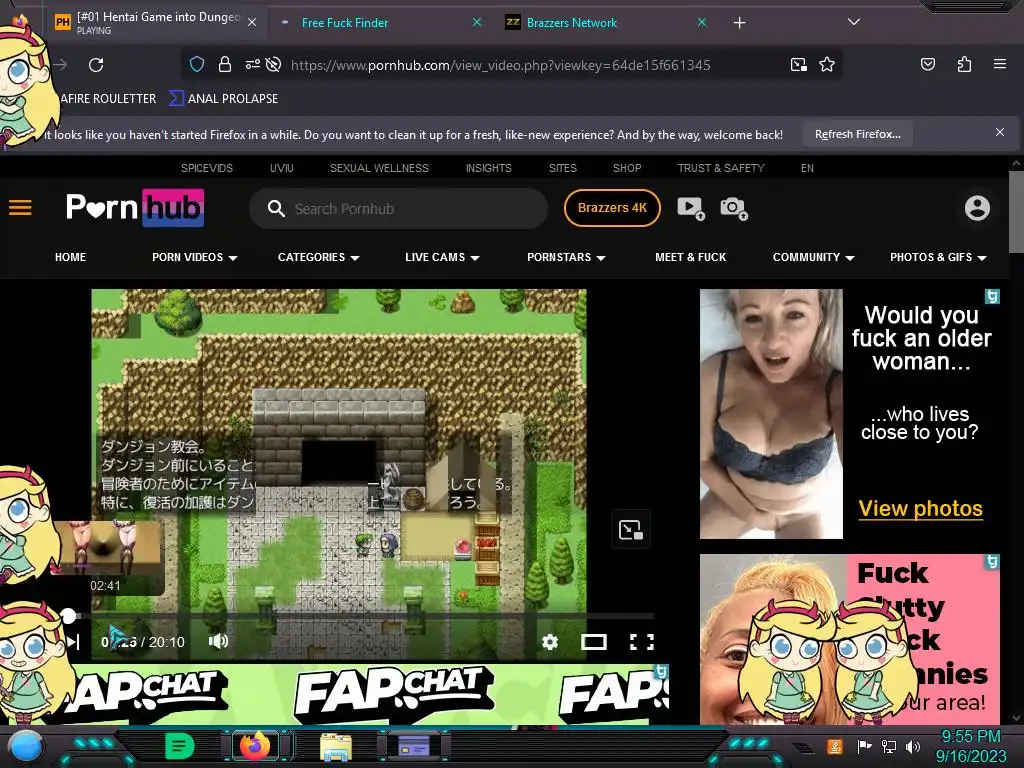This screenshot has width=1024, height=768.
Task: Open Firefox from the taskbar
Action: coord(255,745)
